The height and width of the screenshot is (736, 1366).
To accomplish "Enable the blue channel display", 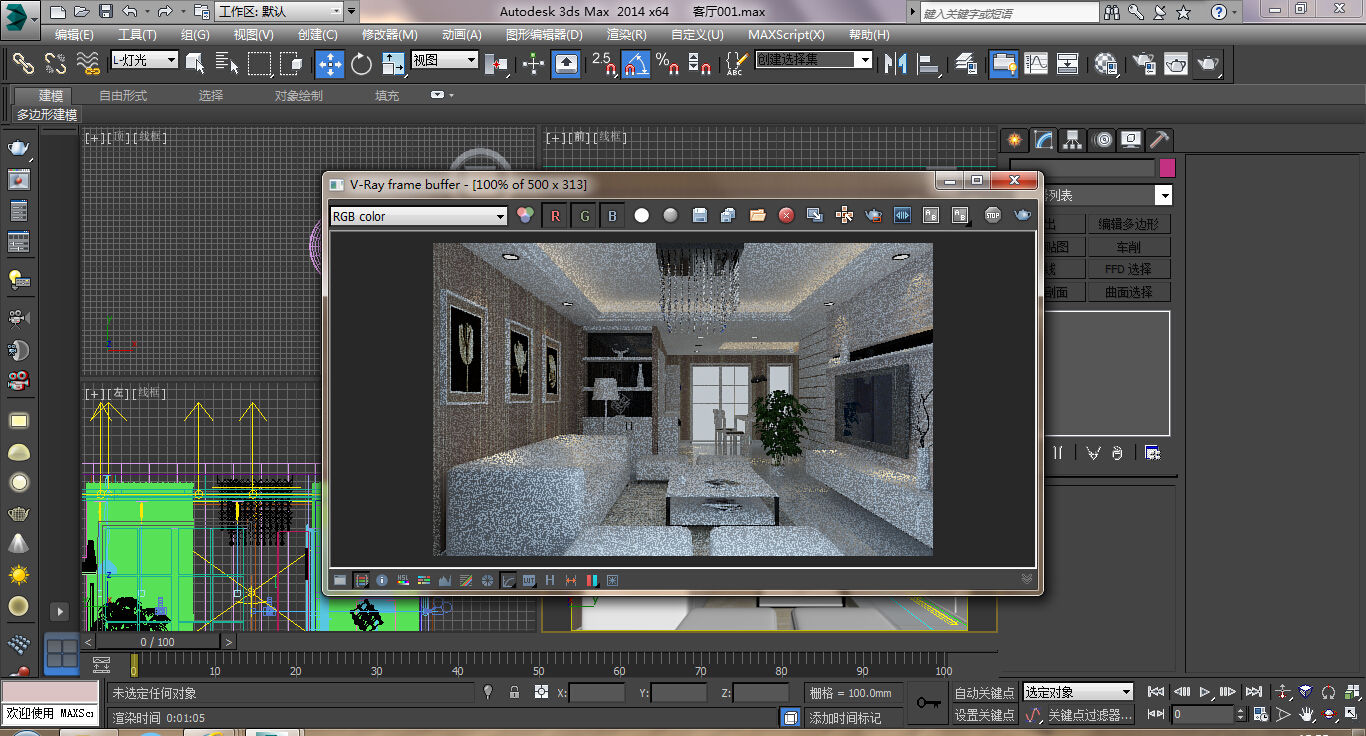I will click(x=611, y=214).
